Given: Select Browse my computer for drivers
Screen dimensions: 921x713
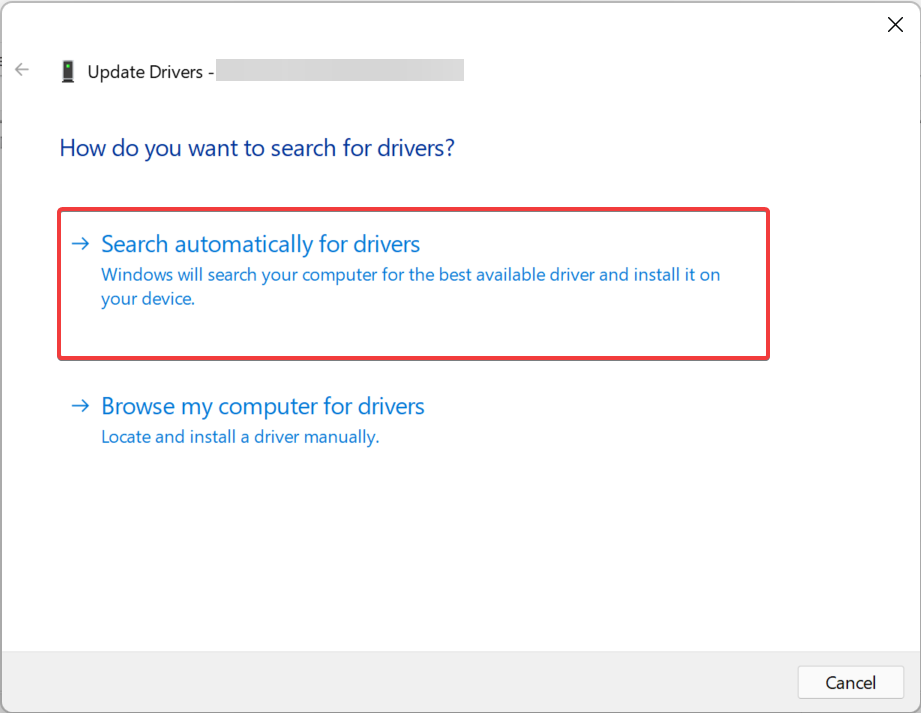Looking at the screenshot, I should [262, 406].
